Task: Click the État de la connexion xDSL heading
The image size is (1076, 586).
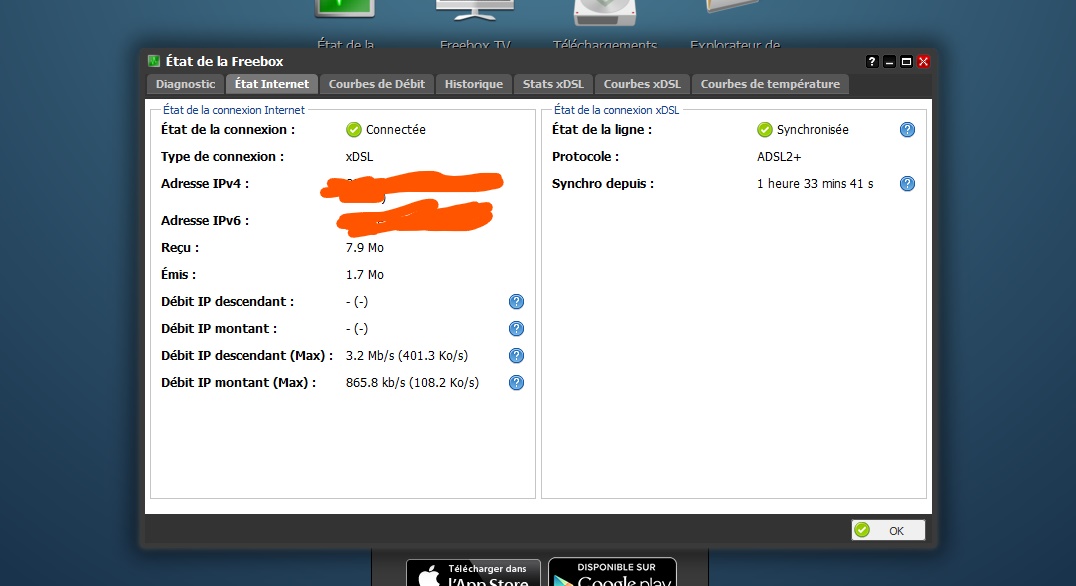Action: click(x=616, y=110)
